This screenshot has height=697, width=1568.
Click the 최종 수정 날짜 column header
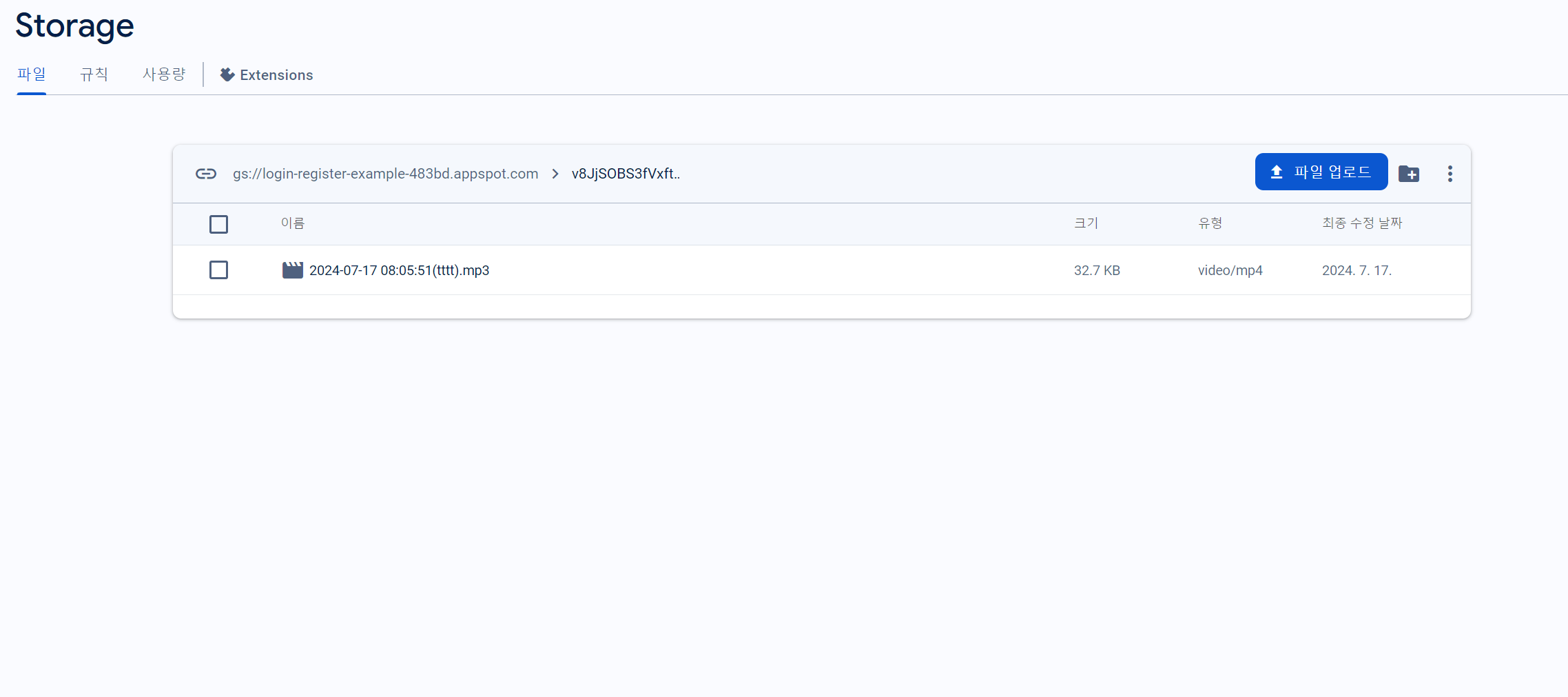pos(1362,223)
